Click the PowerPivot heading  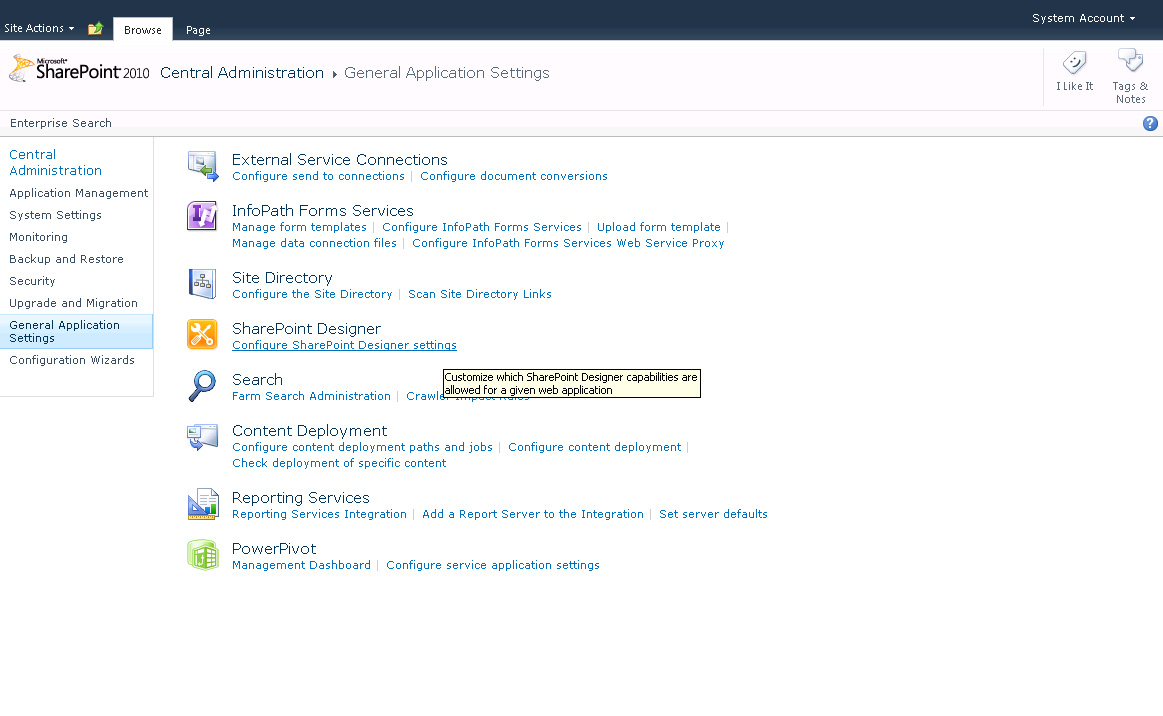[x=274, y=549]
